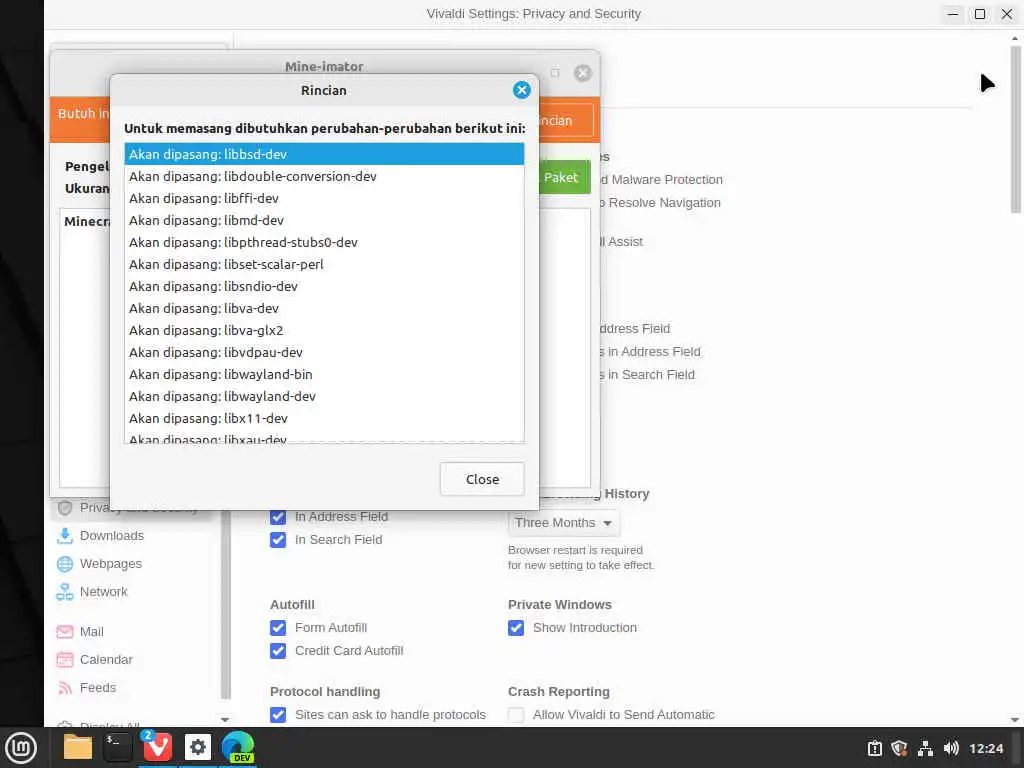Image resolution: width=1024 pixels, height=768 pixels.
Task: Enable Allow Vivaldi to Send Automatic reports
Action: (x=515, y=715)
